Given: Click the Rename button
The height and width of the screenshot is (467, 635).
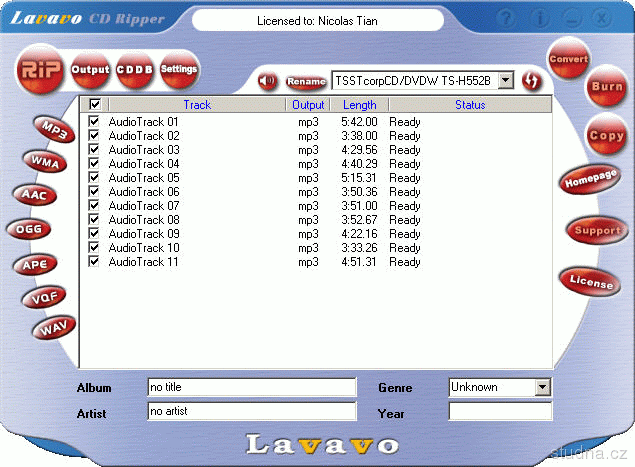Looking at the screenshot, I should click(306, 81).
